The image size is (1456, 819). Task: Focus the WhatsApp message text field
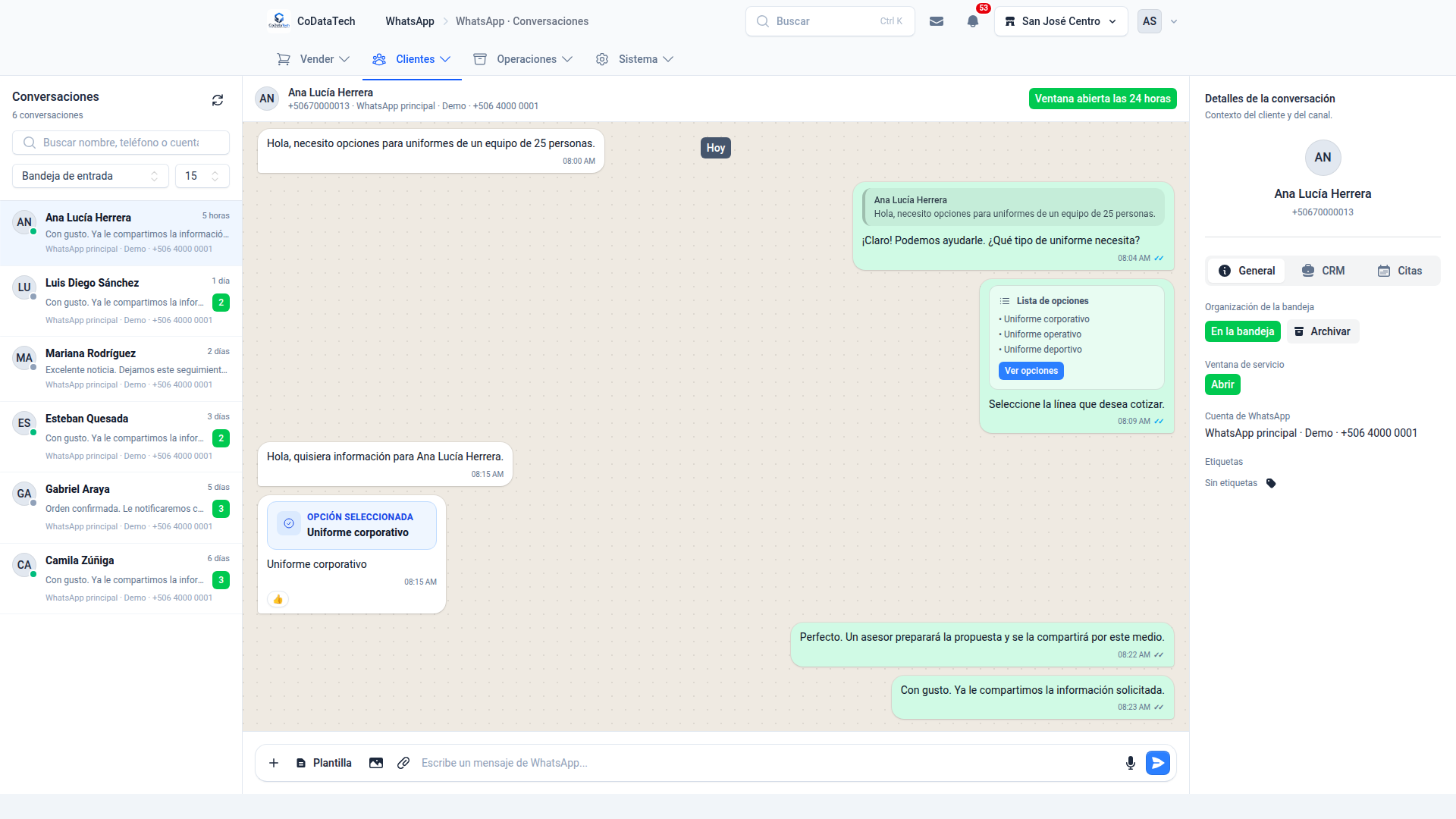(x=766, y=763)
